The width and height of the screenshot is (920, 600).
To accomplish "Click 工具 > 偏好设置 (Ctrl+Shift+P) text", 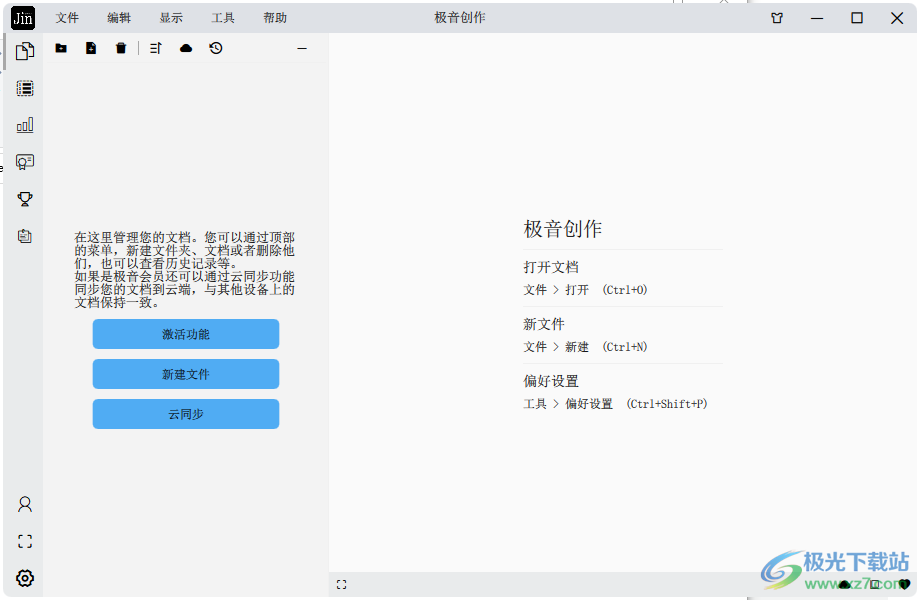I will [615, 404].
